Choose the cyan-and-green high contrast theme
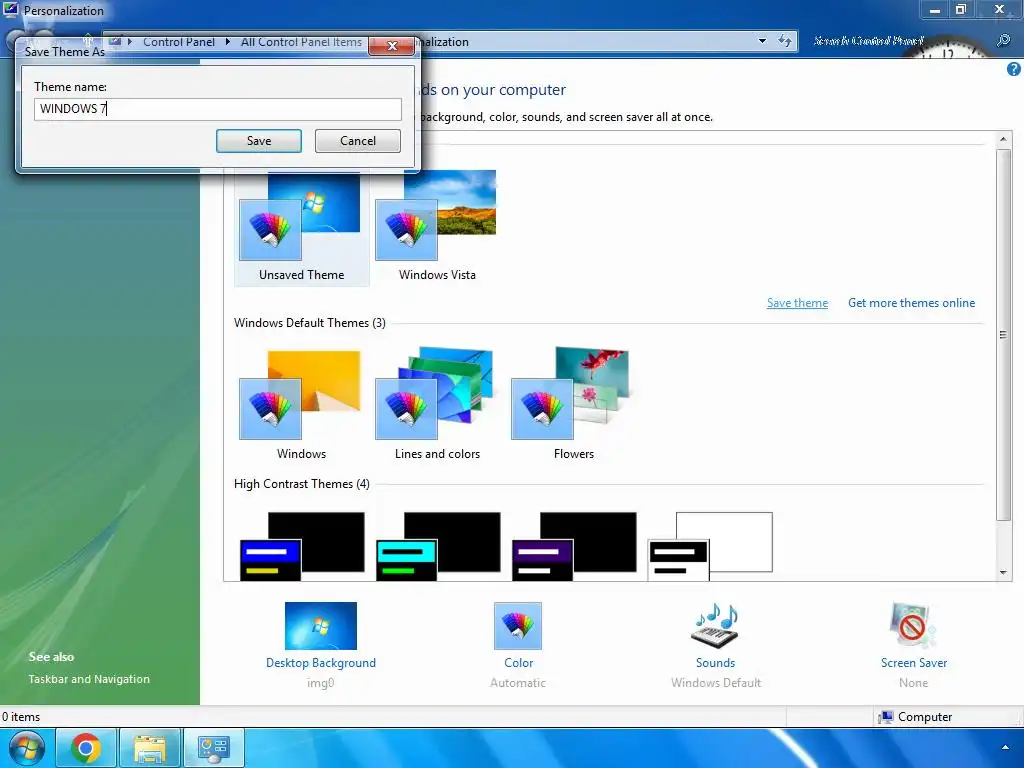The height and width of the screenshot is (768, 1024). 438,546
